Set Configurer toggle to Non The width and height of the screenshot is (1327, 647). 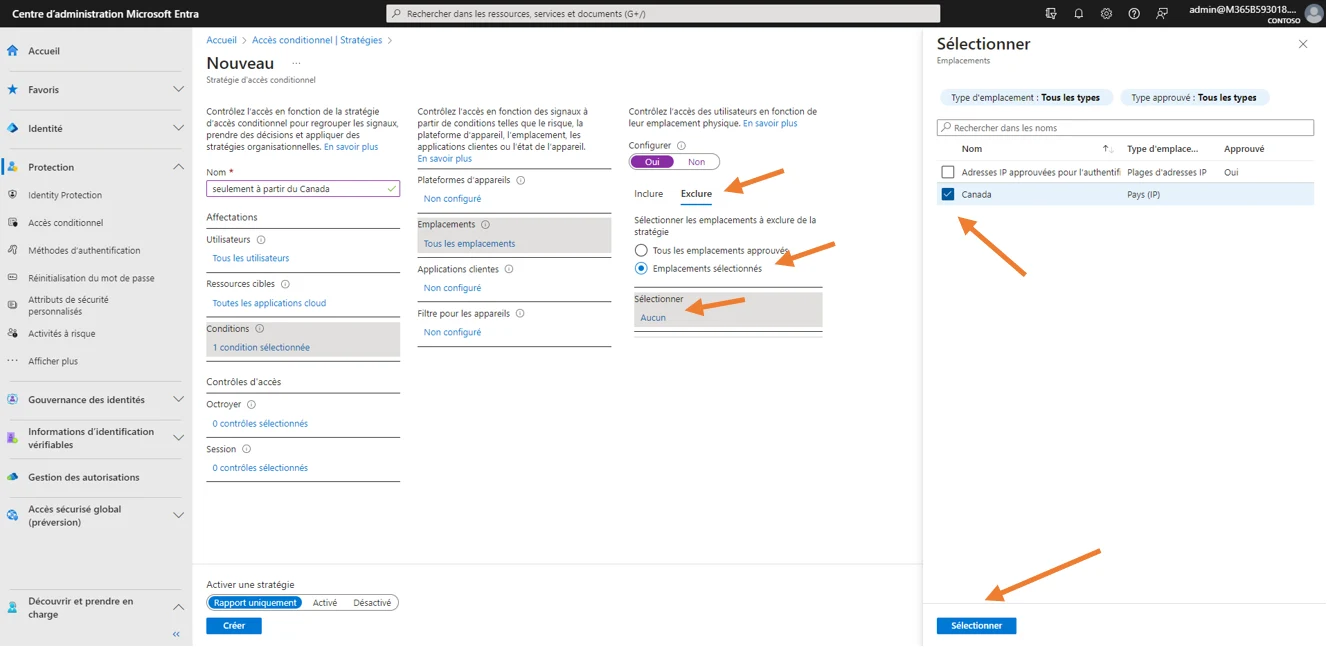pos(697,162)
